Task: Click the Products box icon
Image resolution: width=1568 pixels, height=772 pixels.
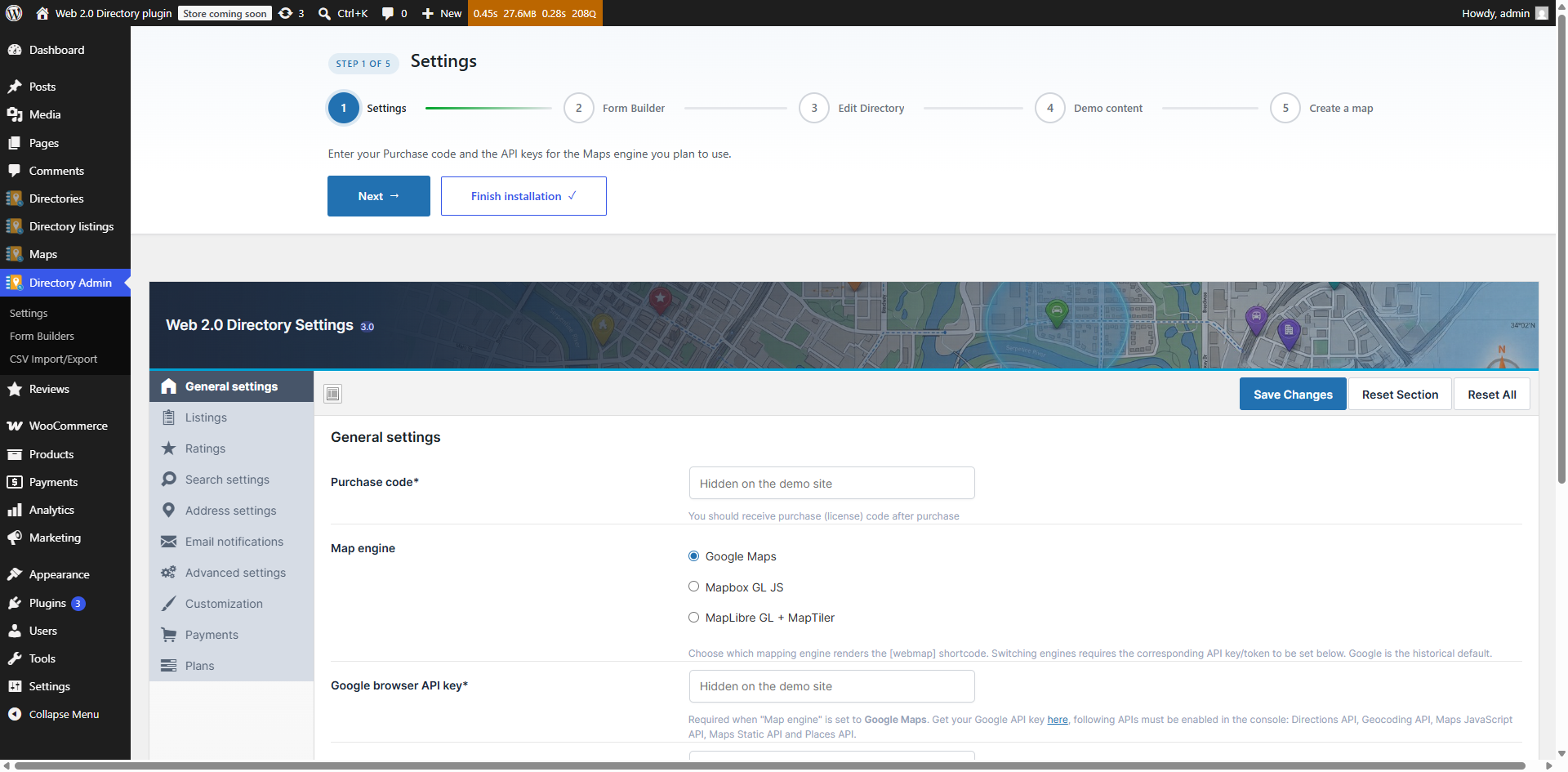Action: [x=15, y=454]
